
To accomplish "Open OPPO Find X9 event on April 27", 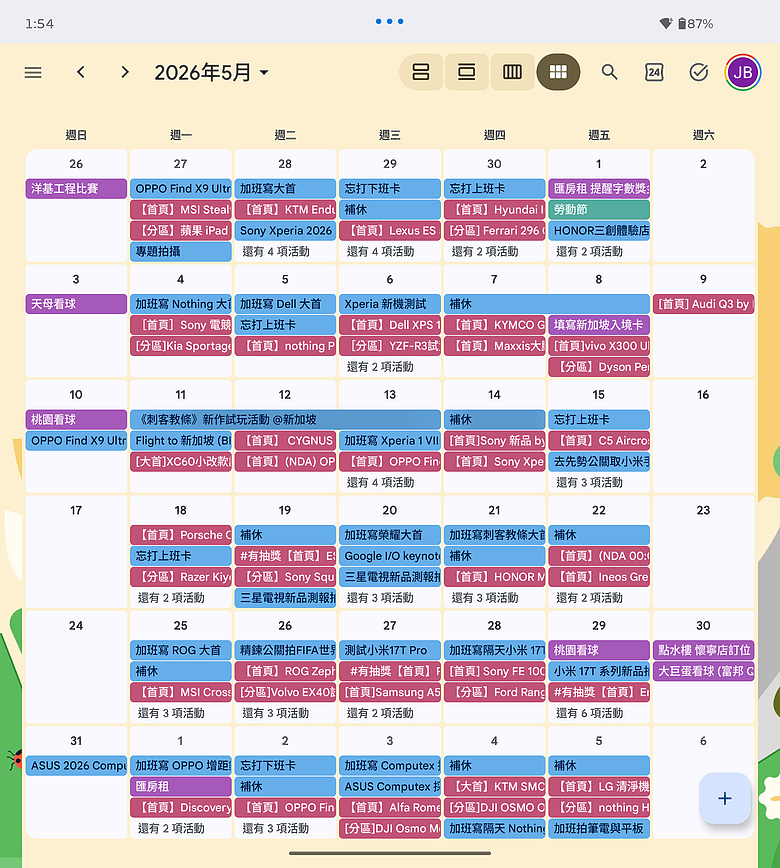I will [181, 189].
